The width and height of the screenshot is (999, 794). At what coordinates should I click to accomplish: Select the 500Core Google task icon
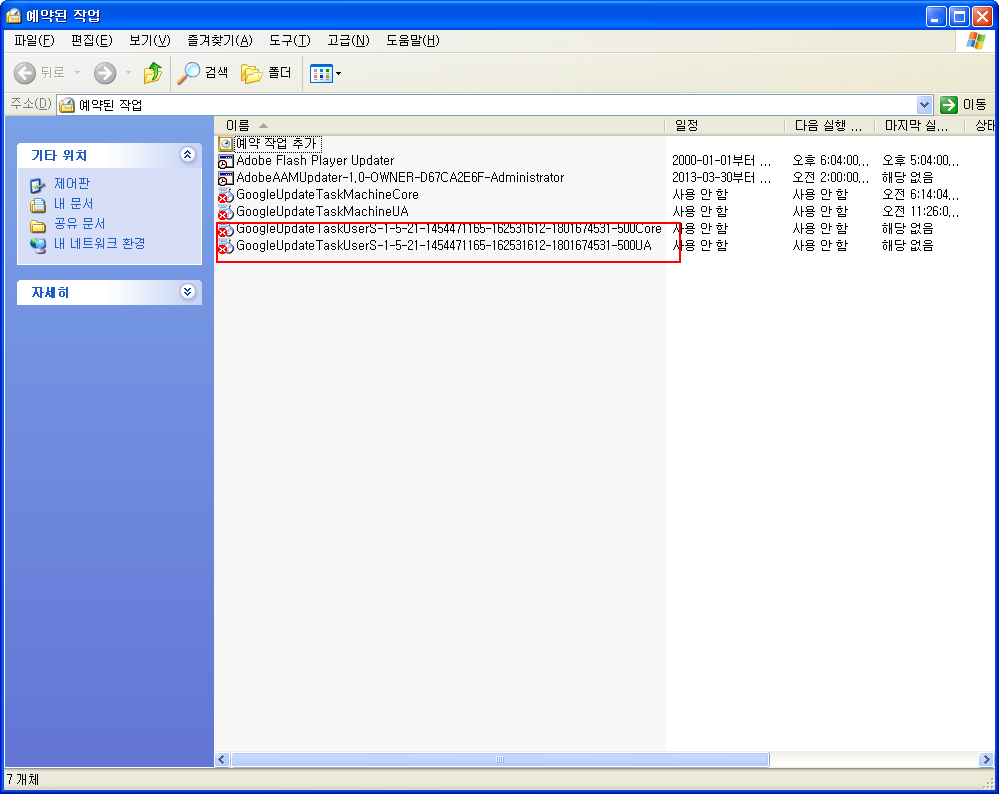(225, 229)
